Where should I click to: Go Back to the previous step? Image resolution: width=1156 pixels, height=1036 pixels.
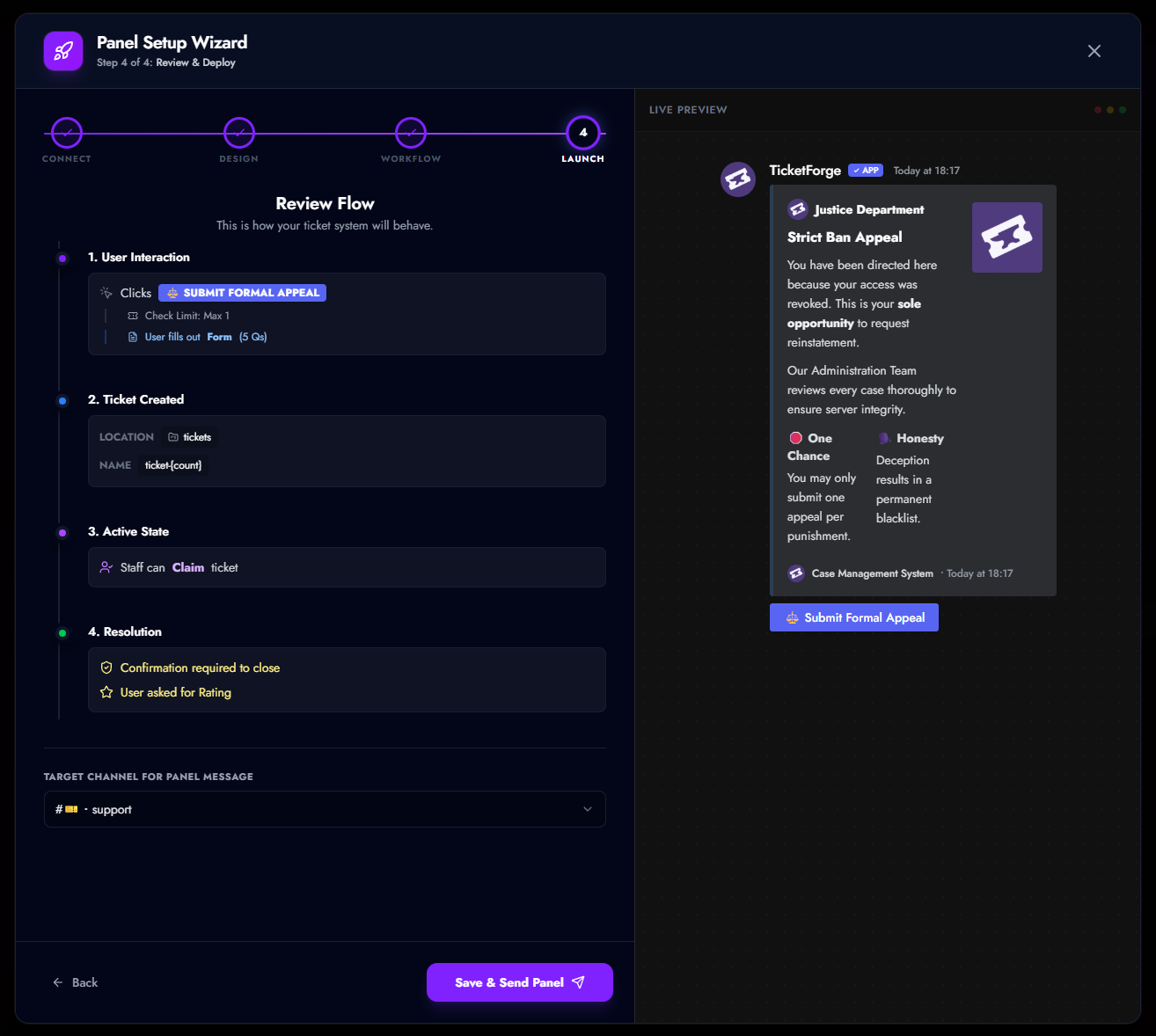(76, 982)
